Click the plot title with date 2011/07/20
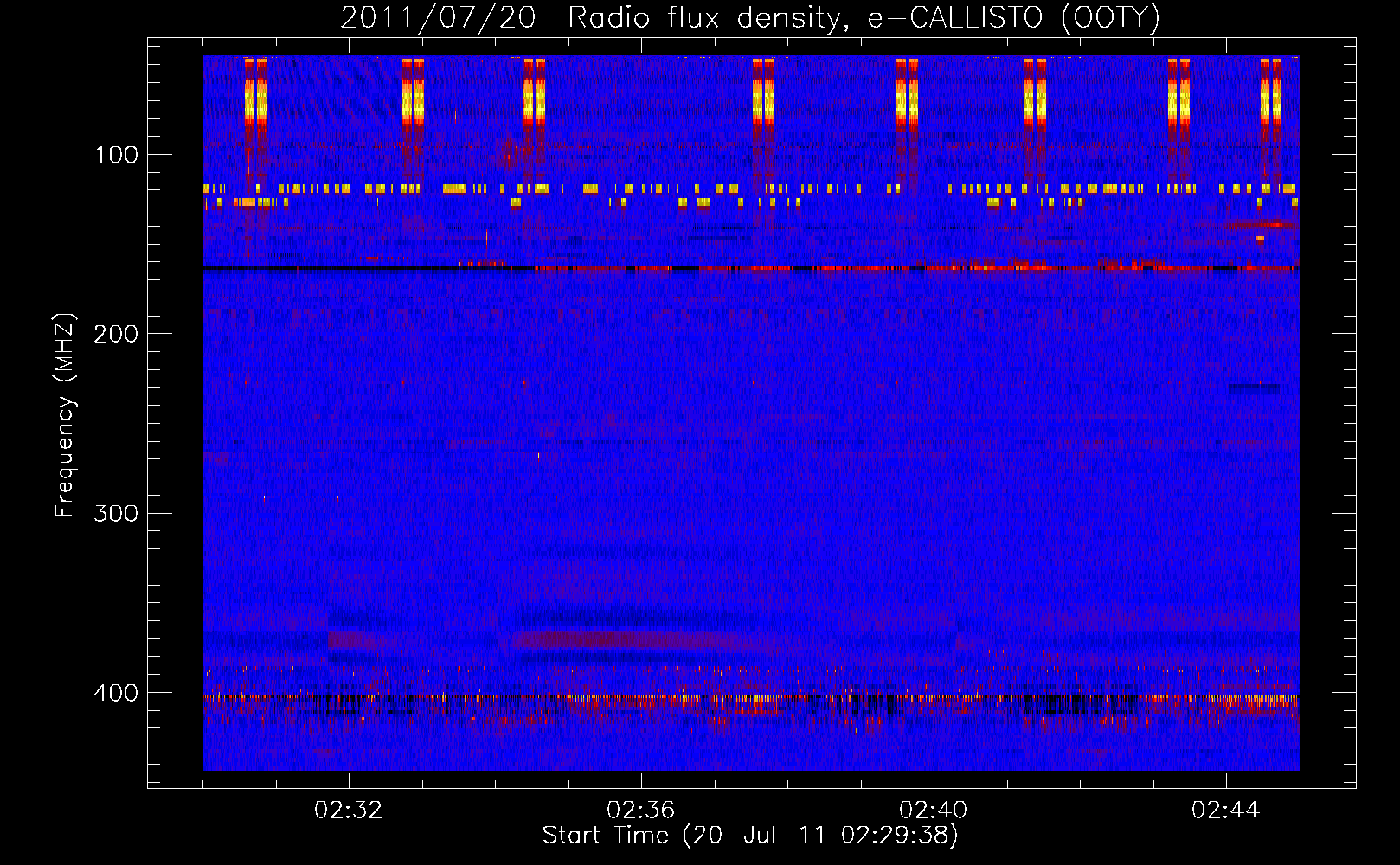Image resolution: width=1400 pixels, height=865 pixels. [750, 18]
